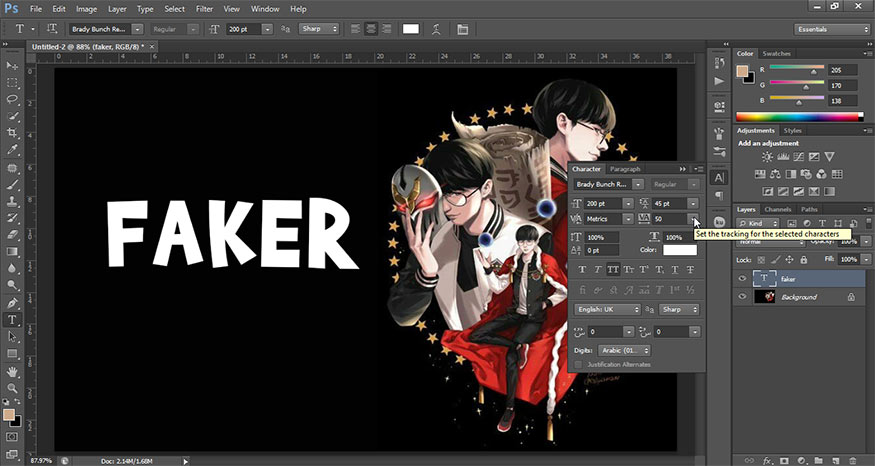875x466 pixels.
Task: Open the Type menu
Action: [x=145, y=9]
